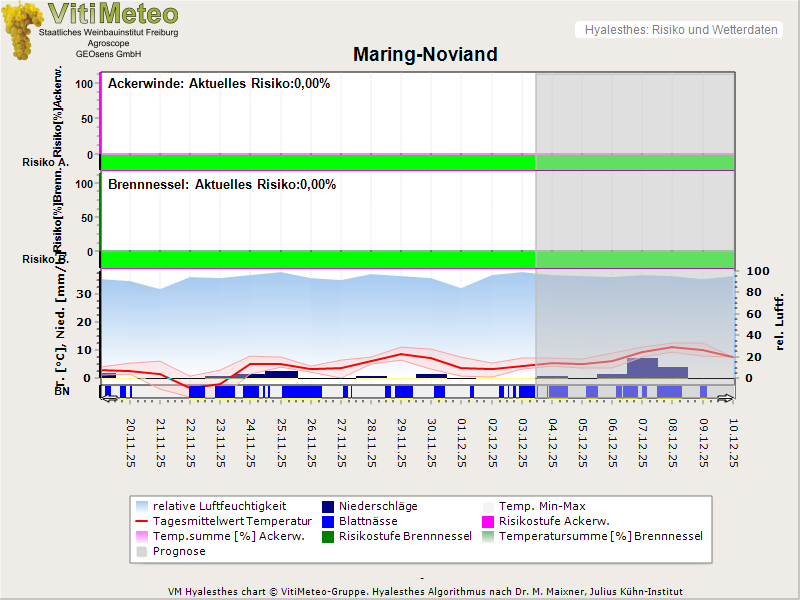Click the Maring-Noviand chart title
The height and width of the screenshot is (600, 800).
pyautogui.click(x=425, y=54)
